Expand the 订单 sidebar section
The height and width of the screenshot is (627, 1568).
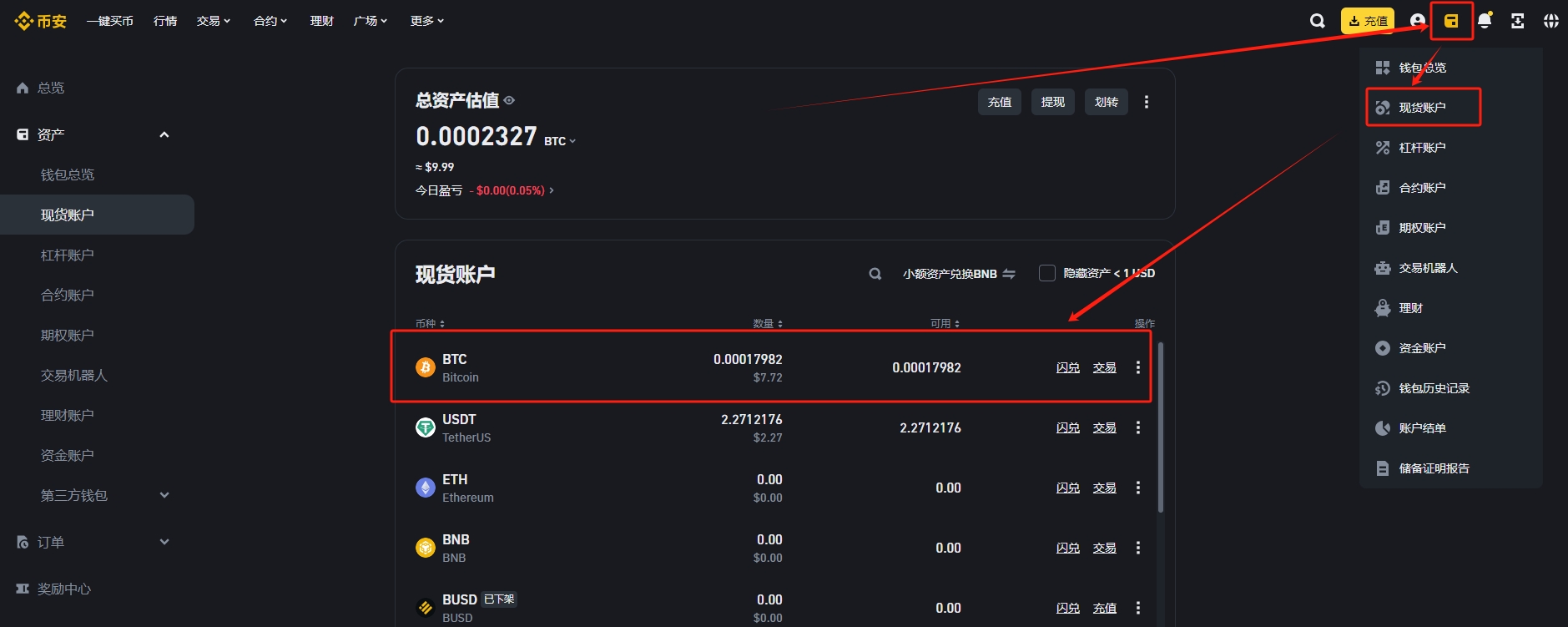click(x=164, y=542)
